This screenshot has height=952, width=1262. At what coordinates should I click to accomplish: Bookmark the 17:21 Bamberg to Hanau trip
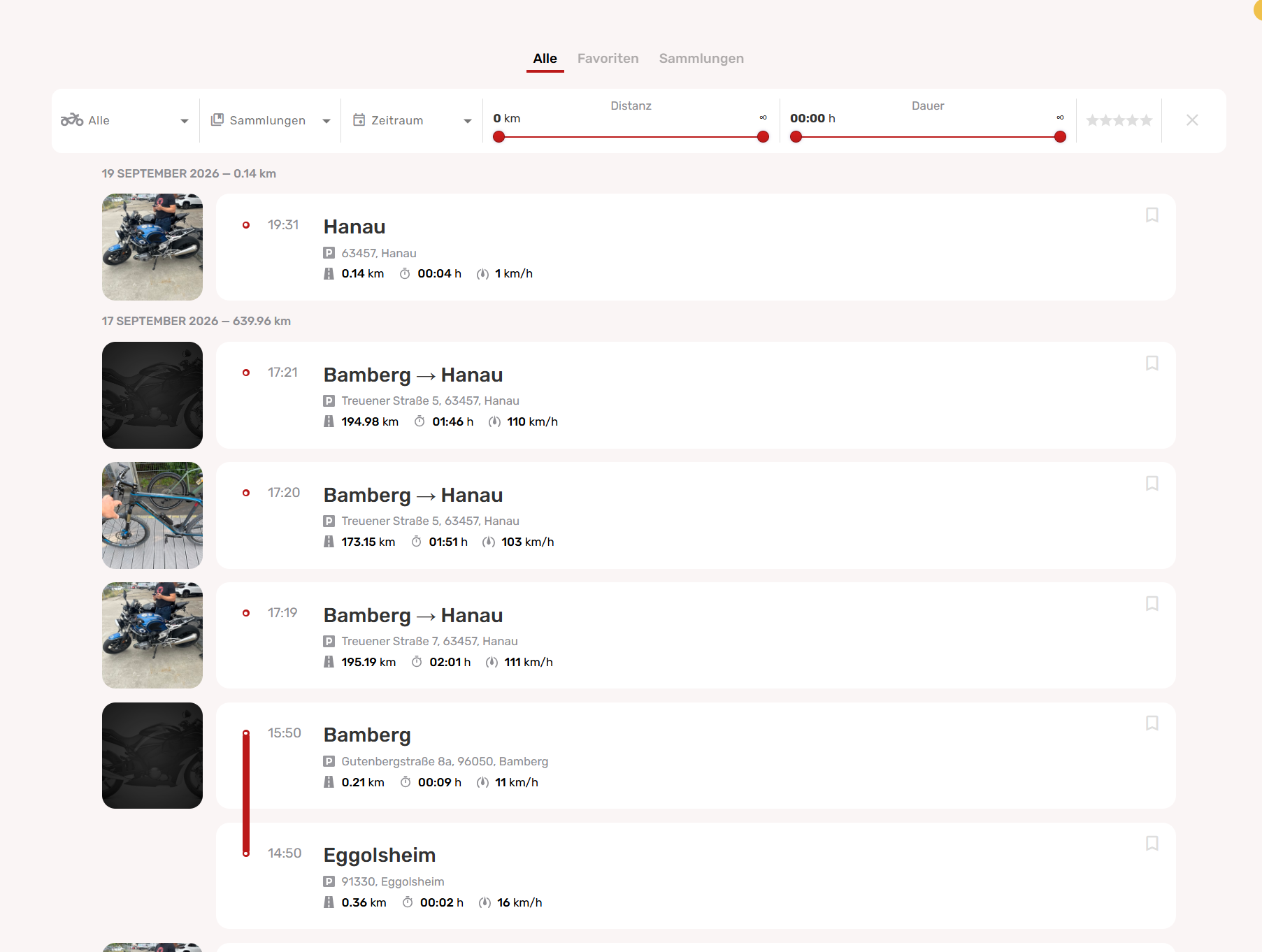coord(1152,363)
